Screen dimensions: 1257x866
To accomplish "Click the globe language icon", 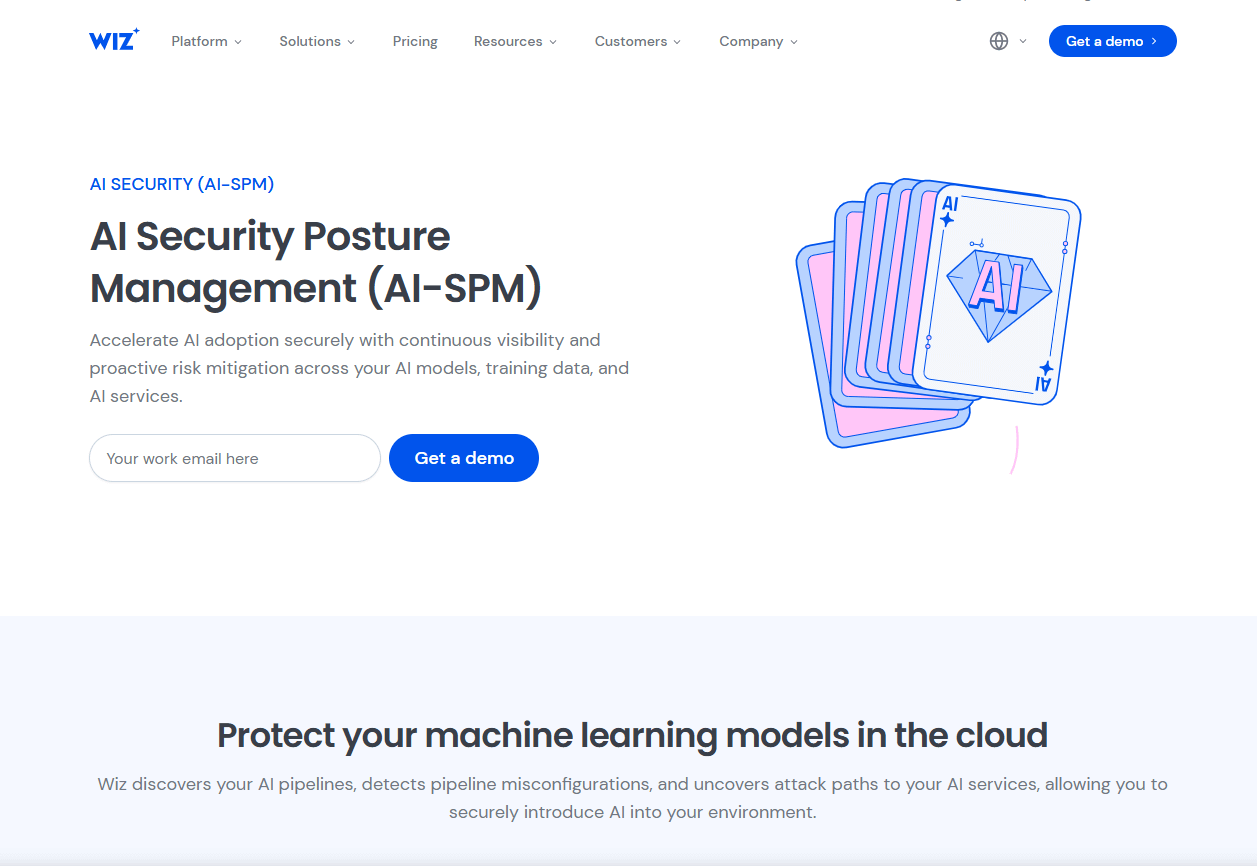I will click(998, 41).
